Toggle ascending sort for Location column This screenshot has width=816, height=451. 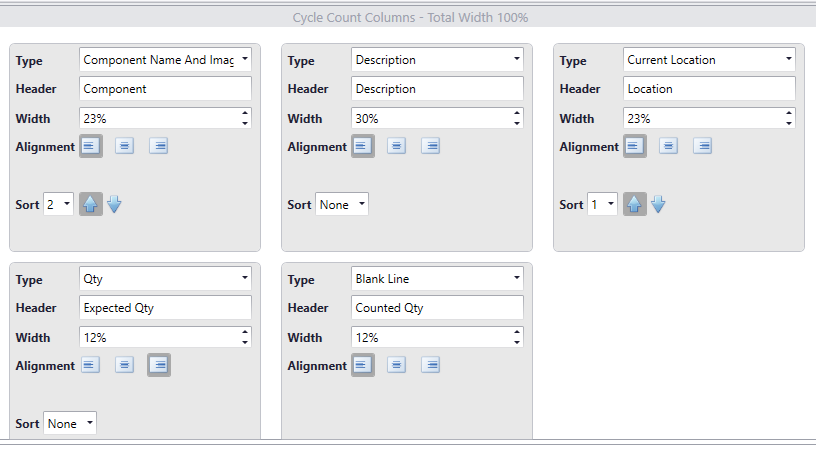coord(635,204)
